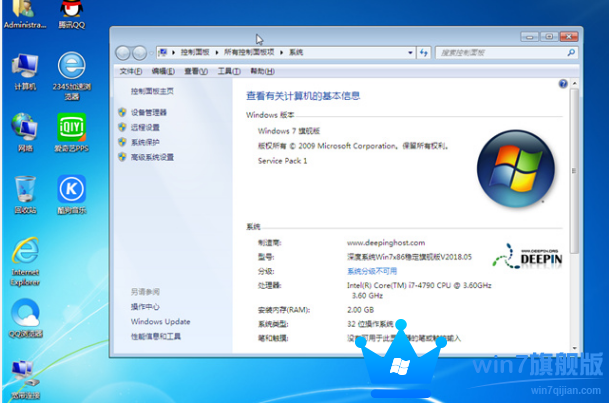Click the refresh button beside address bar
This screenshot has height=403, width=609.
424,52
